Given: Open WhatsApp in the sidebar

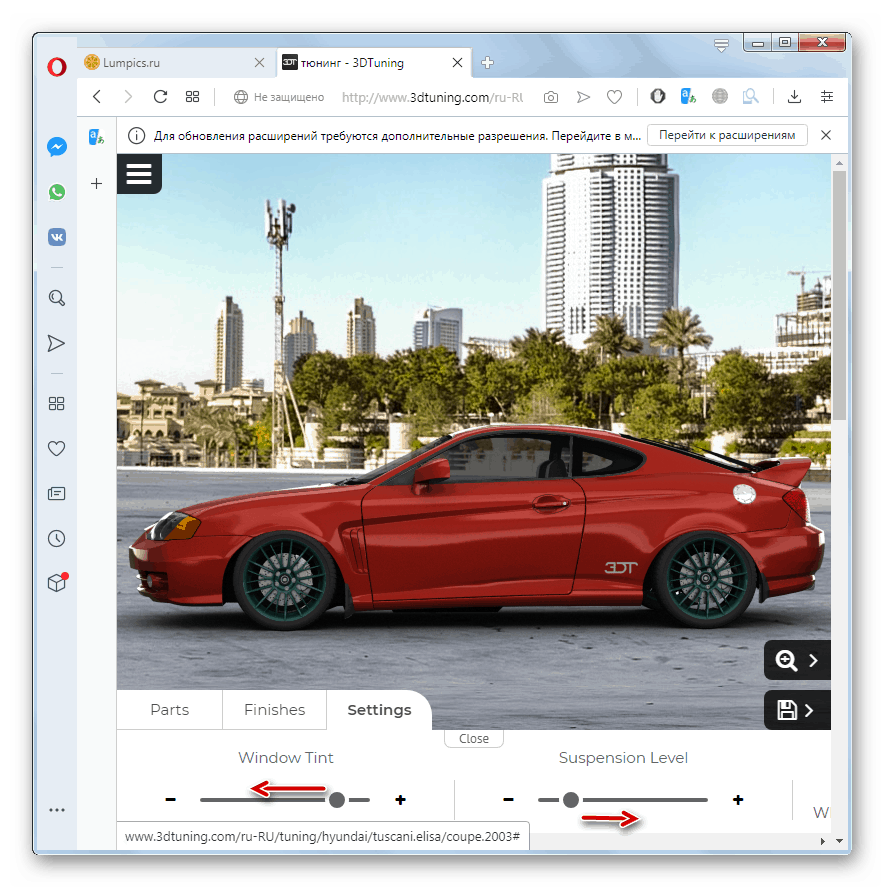Looking at the screenshot, I should point(57,192).
